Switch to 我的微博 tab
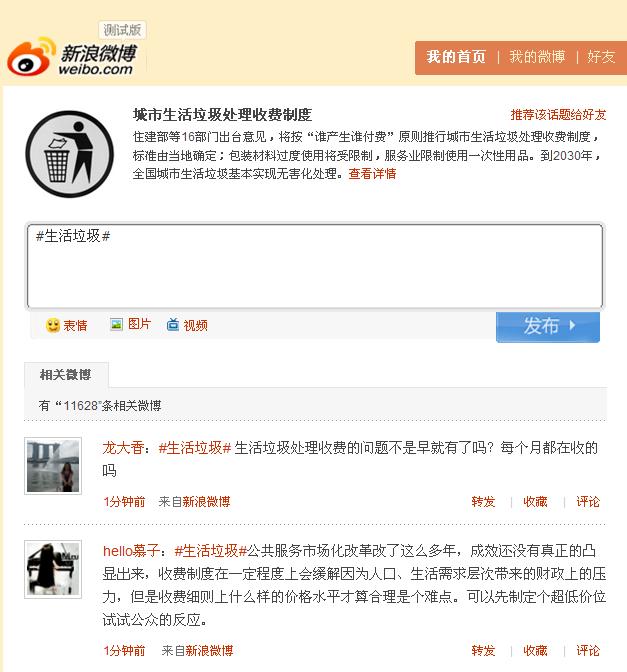627x672 pixels. point(537,57)
